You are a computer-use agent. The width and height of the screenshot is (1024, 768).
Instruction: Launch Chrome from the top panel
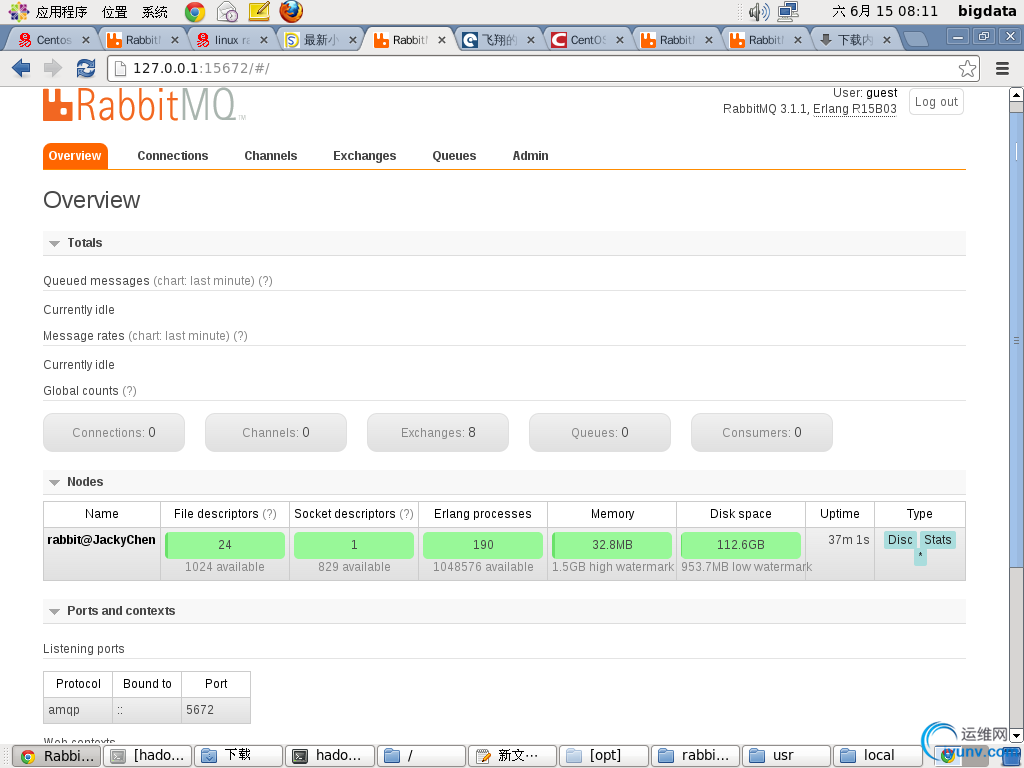point(195,11)
